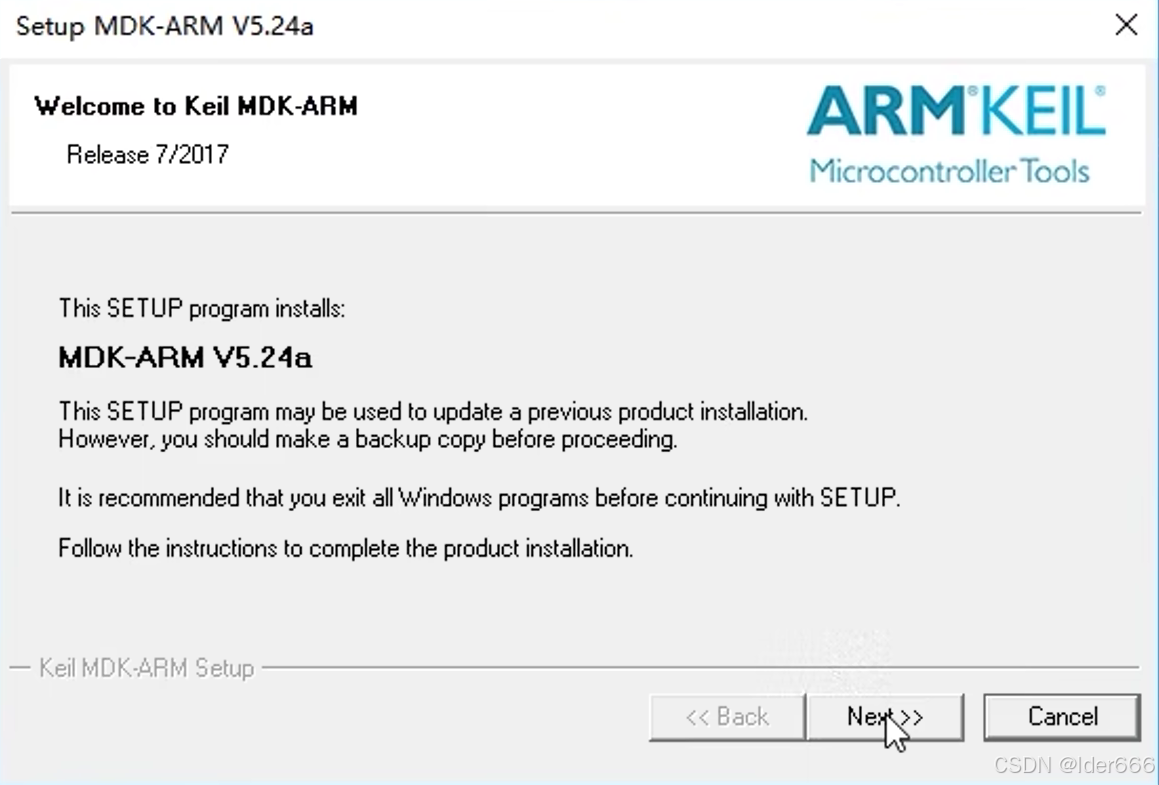Click the Keil MDK-ARM Setup group label
Viewport: 1159px width, 785px height.
[x=146, y=668]
